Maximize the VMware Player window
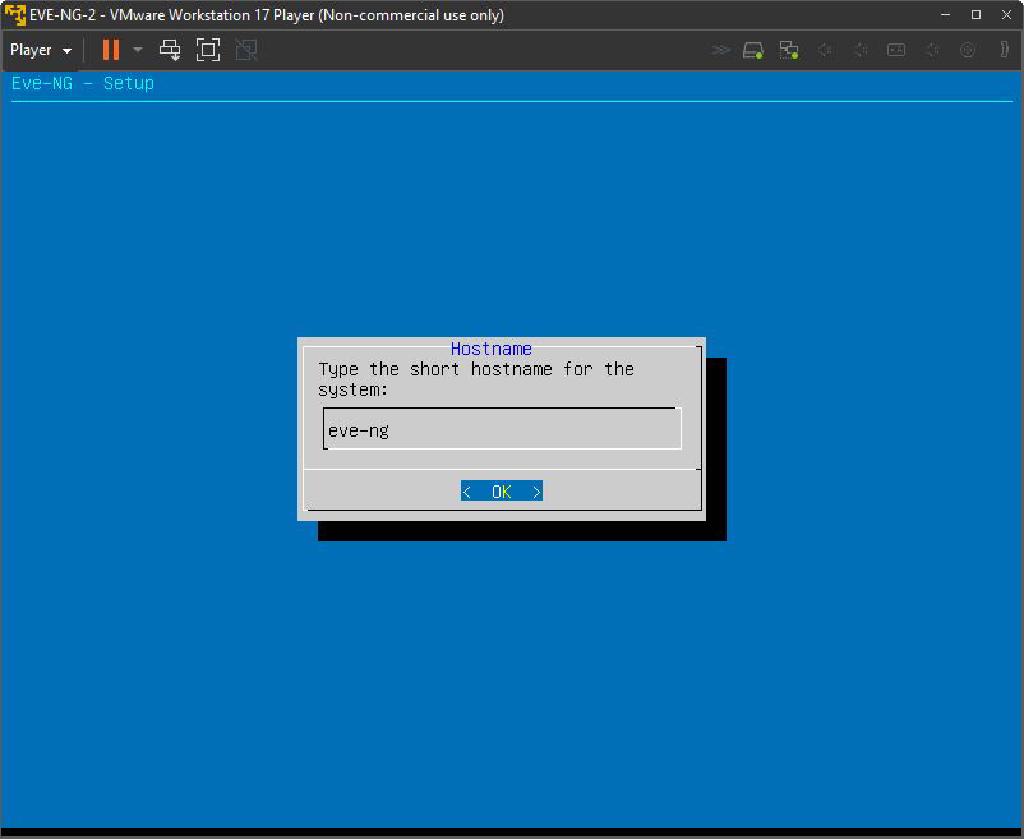This screenshot has height=839, width=1024. click(976, 15)
